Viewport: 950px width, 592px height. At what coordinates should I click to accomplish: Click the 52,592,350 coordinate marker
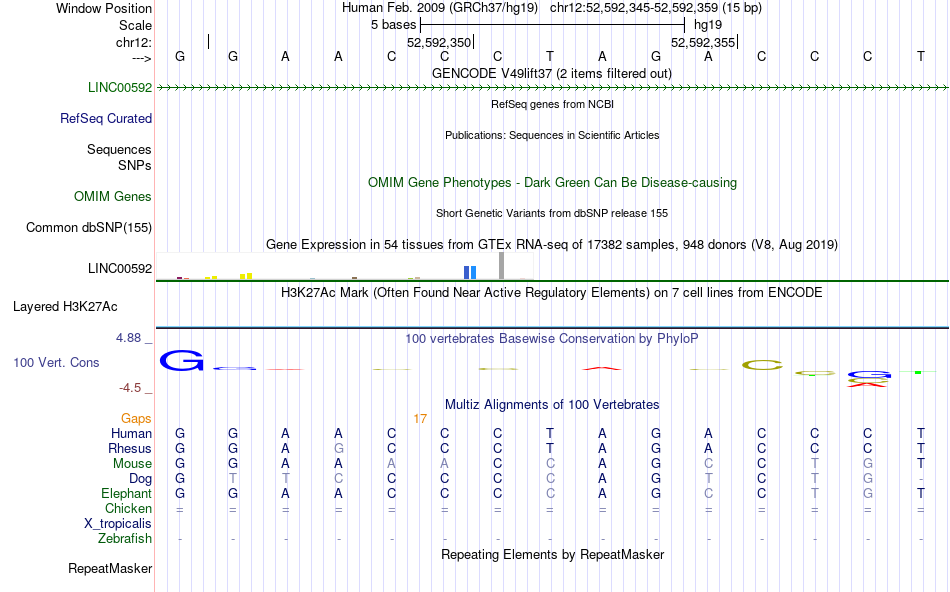point(439,42)
